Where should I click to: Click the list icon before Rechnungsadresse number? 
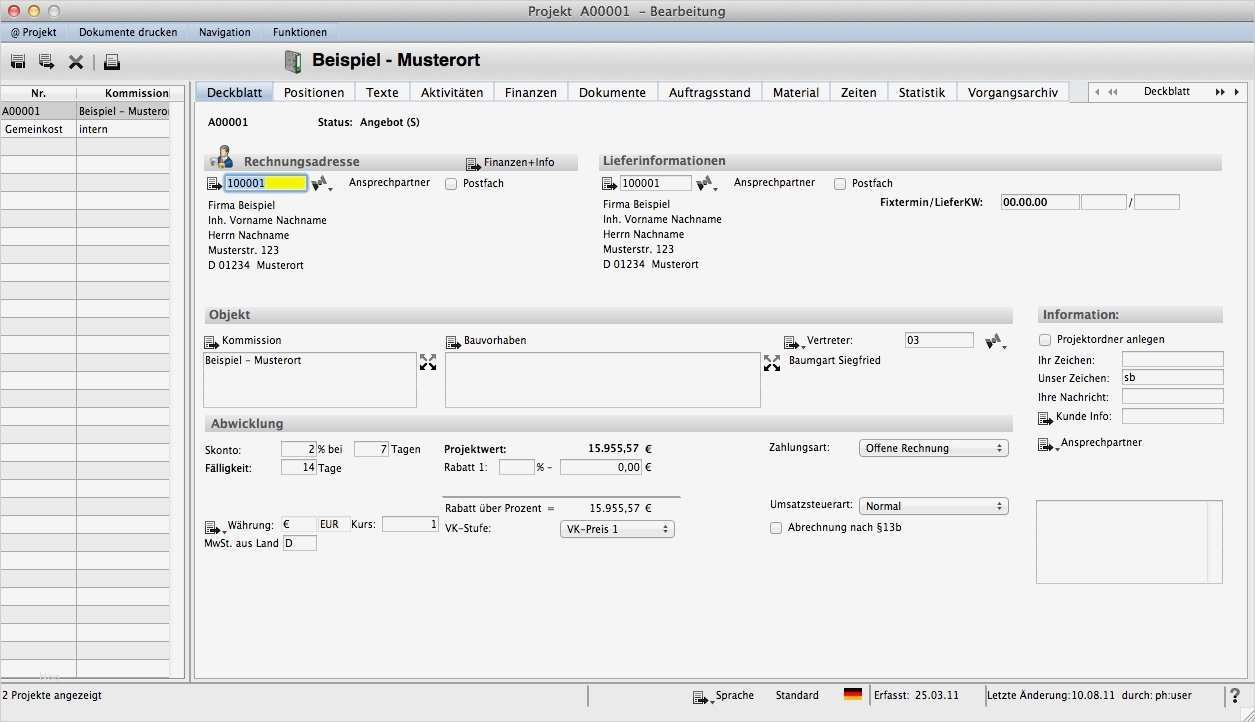(214, 184)
